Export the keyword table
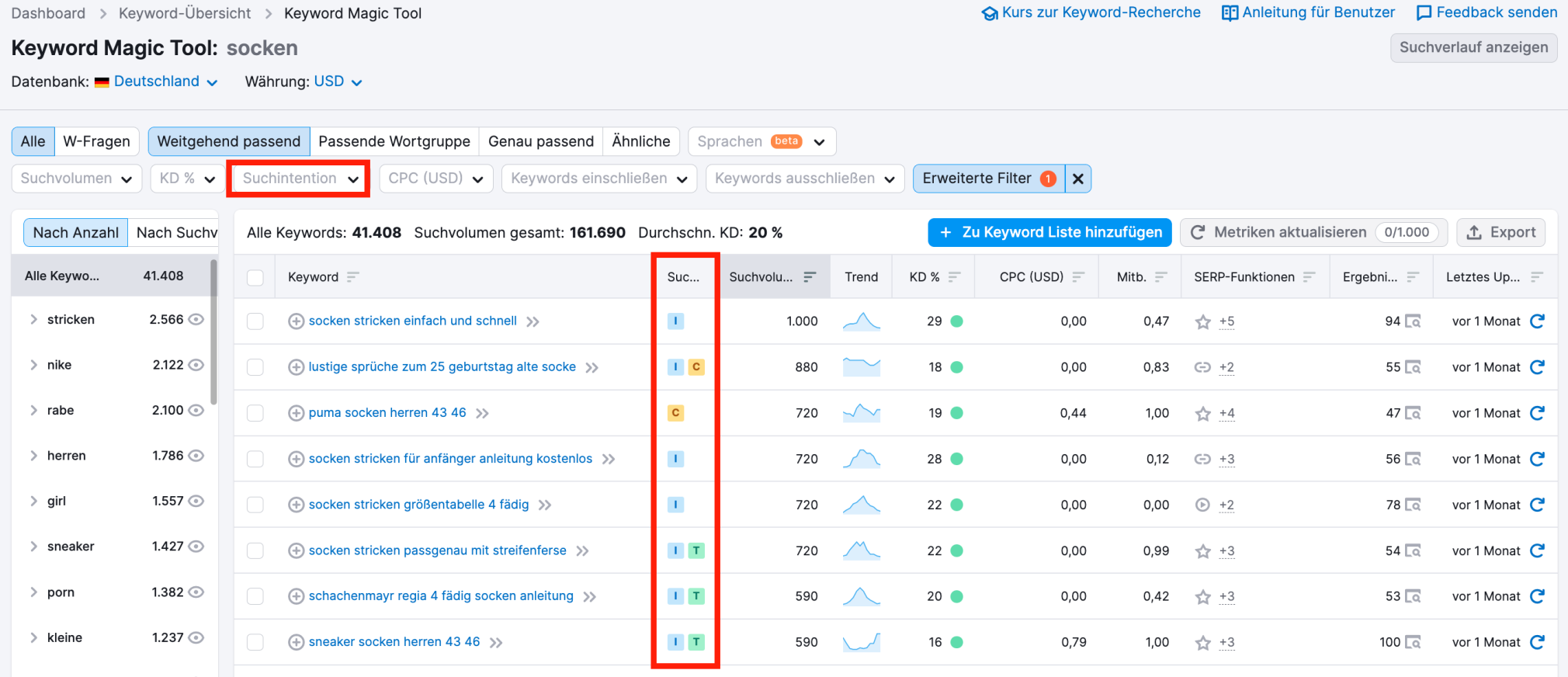Screen dimensions: 1568x677 tap(1501, 232)
